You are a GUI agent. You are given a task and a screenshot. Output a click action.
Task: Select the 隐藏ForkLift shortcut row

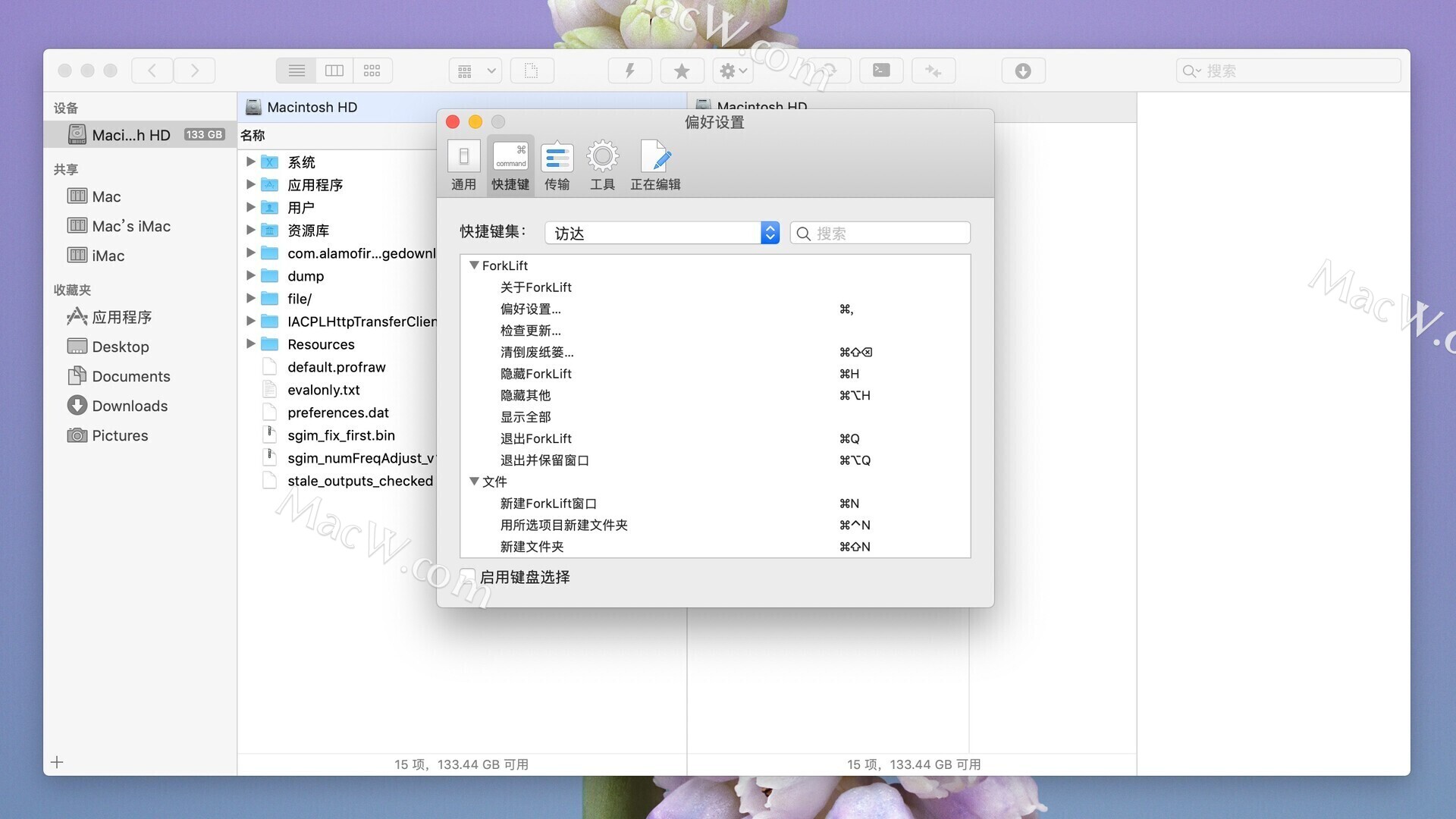[x=715, y=374]
